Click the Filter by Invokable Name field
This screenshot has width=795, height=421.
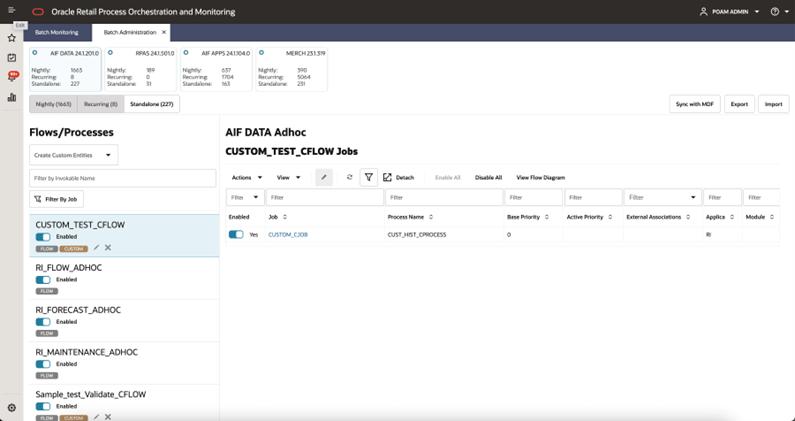point(123,179)
